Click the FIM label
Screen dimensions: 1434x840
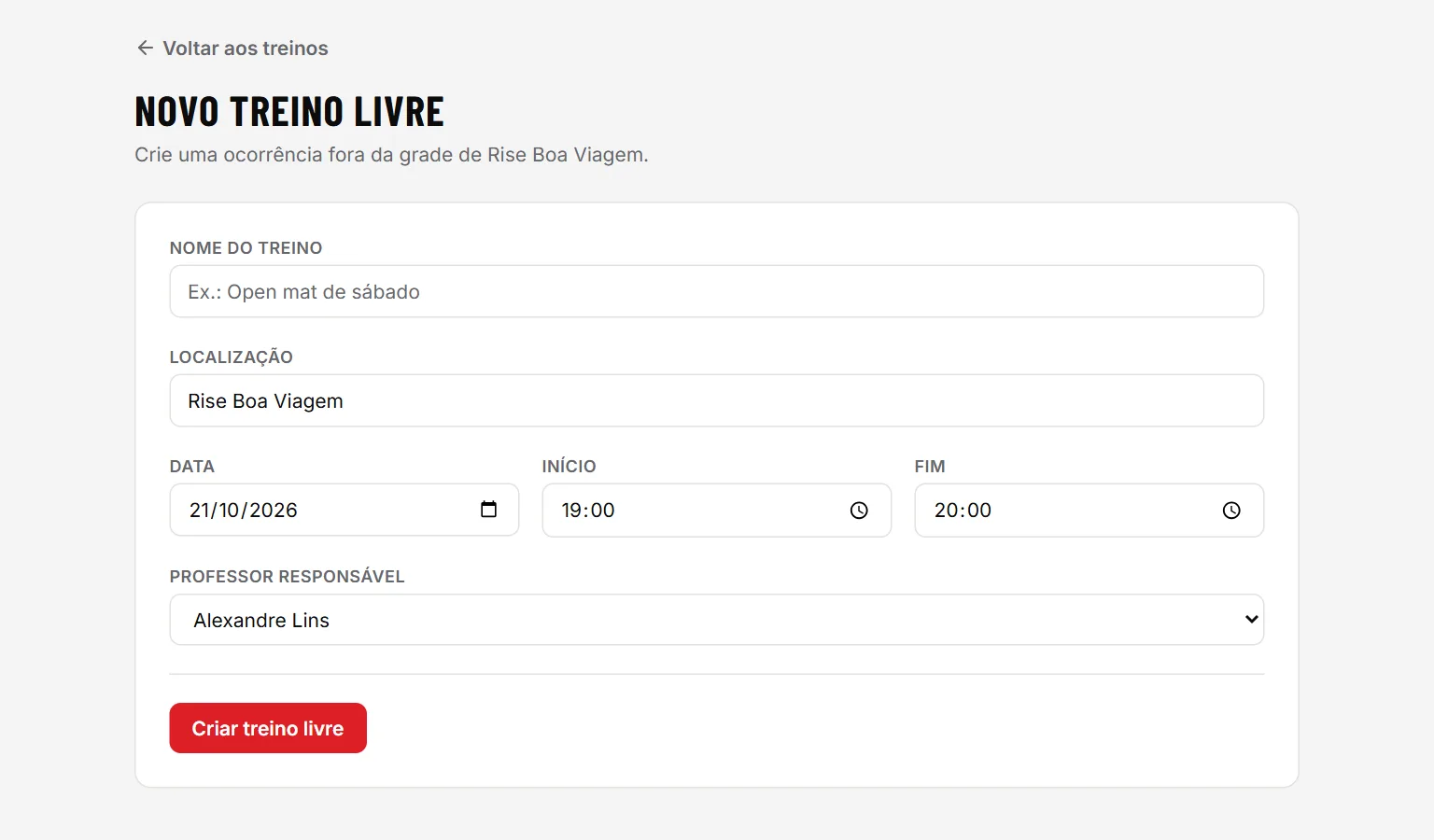(x=930, y=467)
